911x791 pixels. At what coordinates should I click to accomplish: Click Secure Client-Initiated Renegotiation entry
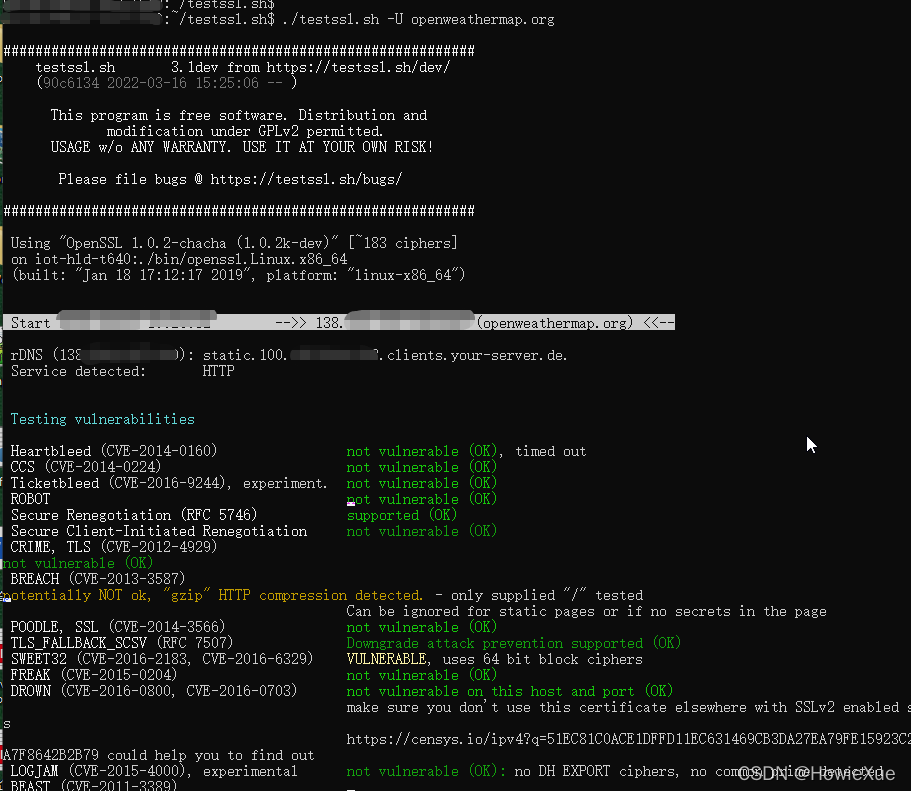(159, 531)
